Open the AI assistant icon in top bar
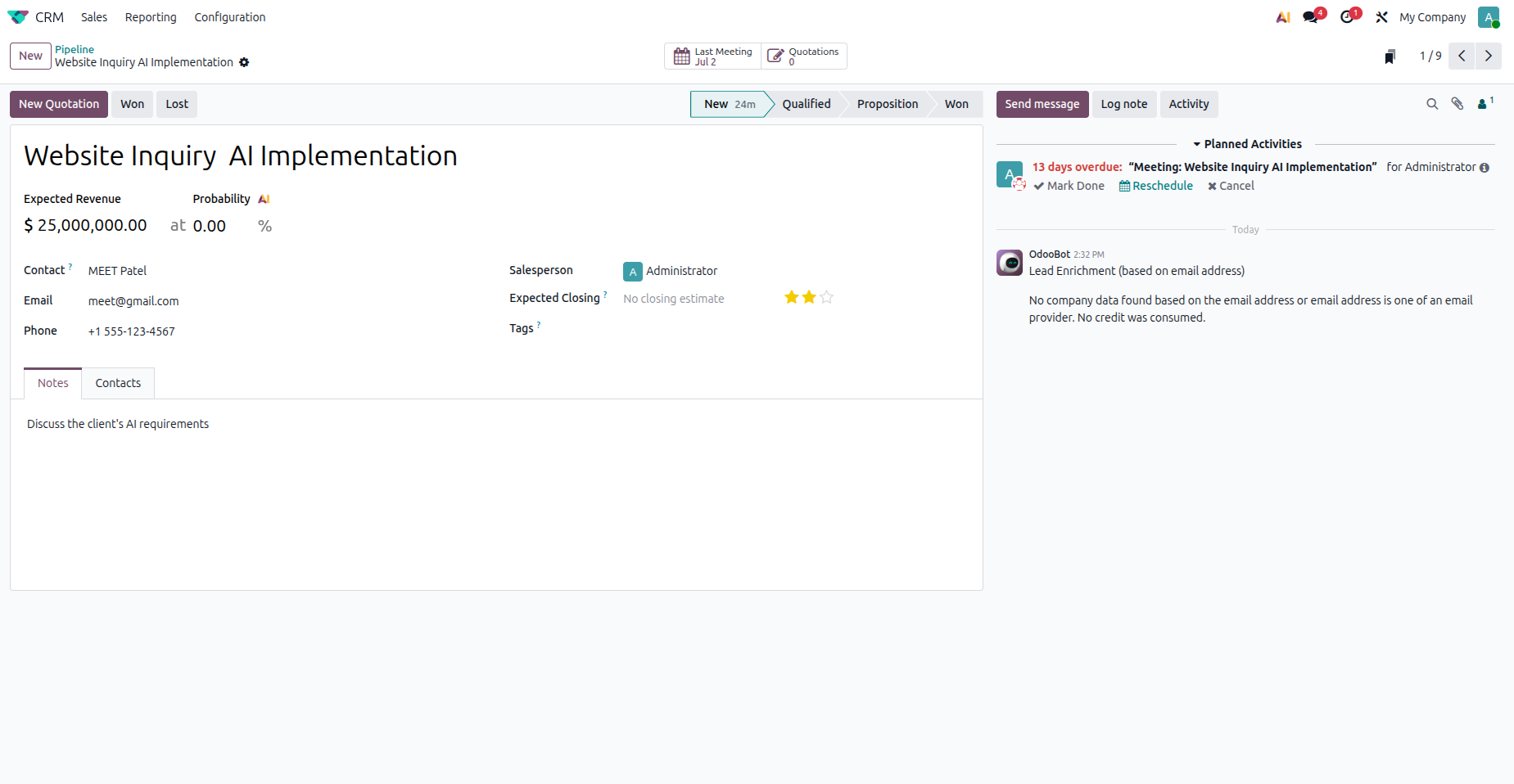Image resolution: width=1514 pixels, height=784 pixels. (1283, 17)
